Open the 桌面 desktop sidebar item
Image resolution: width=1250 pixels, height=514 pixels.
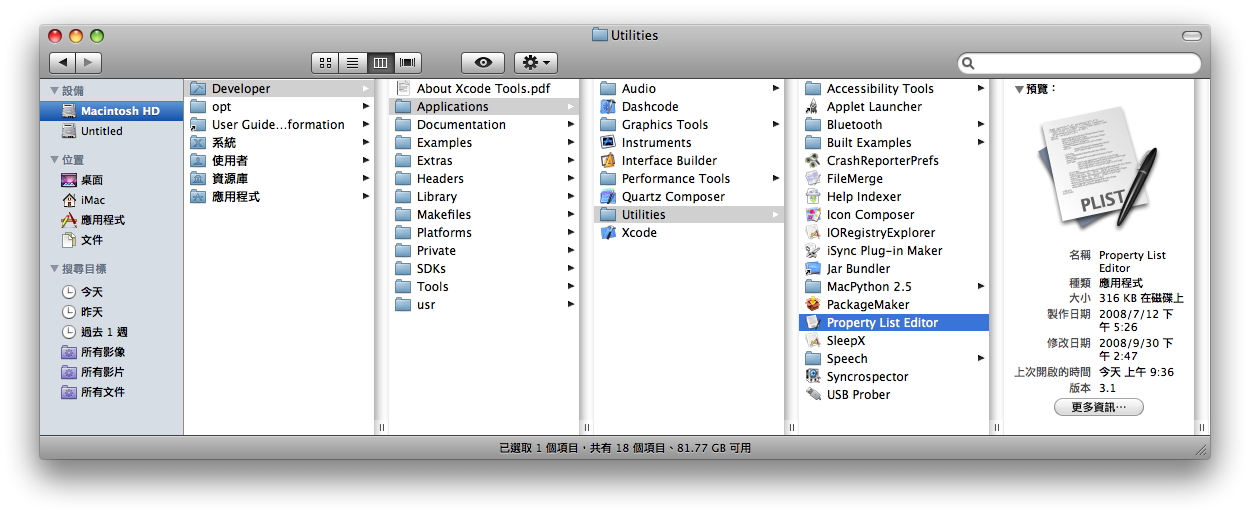tap(111, 180)
